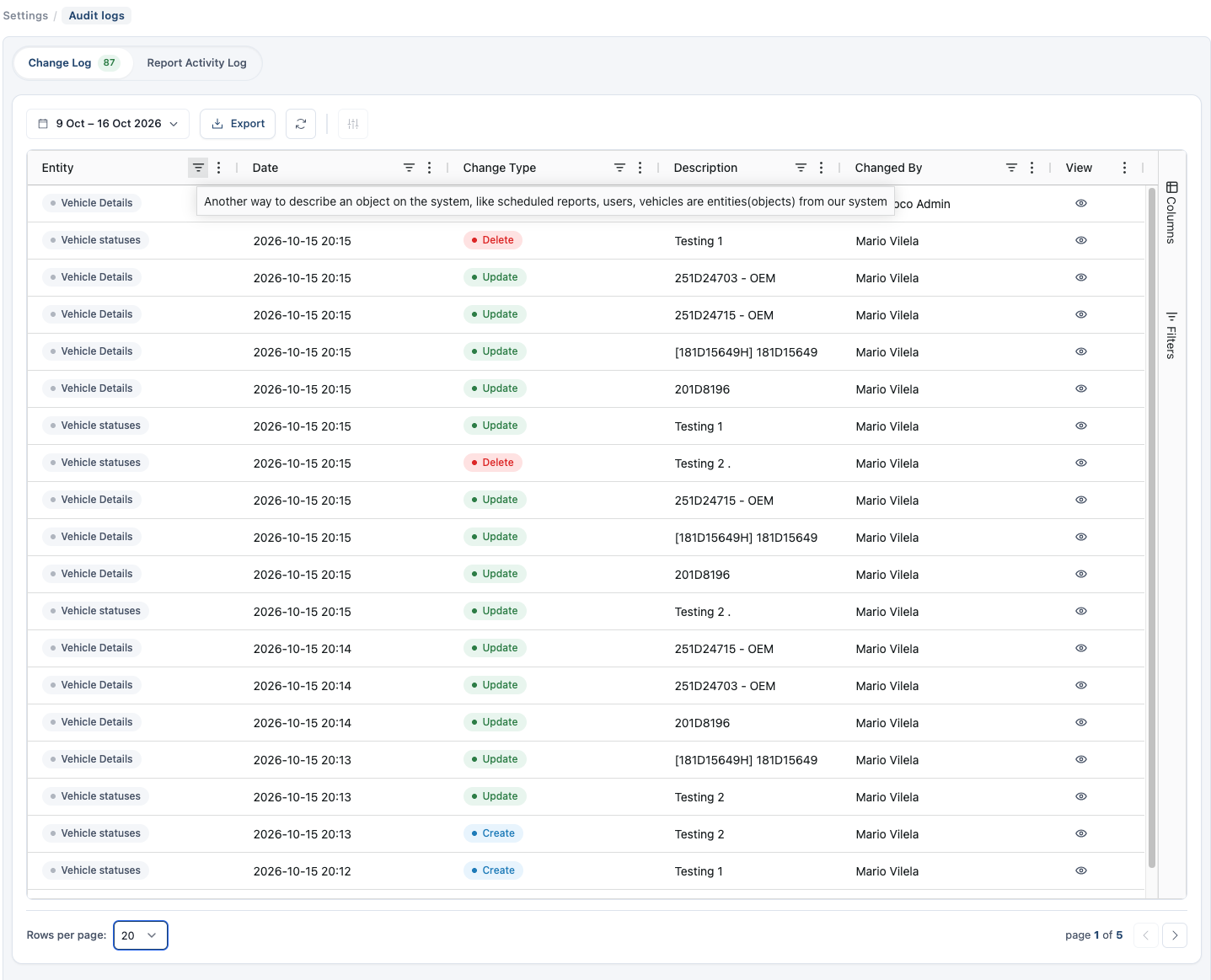The height and width of the screenshot is (980, 1211).
Task: Click the 251D24703 - OEM description at 20:14
Action: pos(725,686)
